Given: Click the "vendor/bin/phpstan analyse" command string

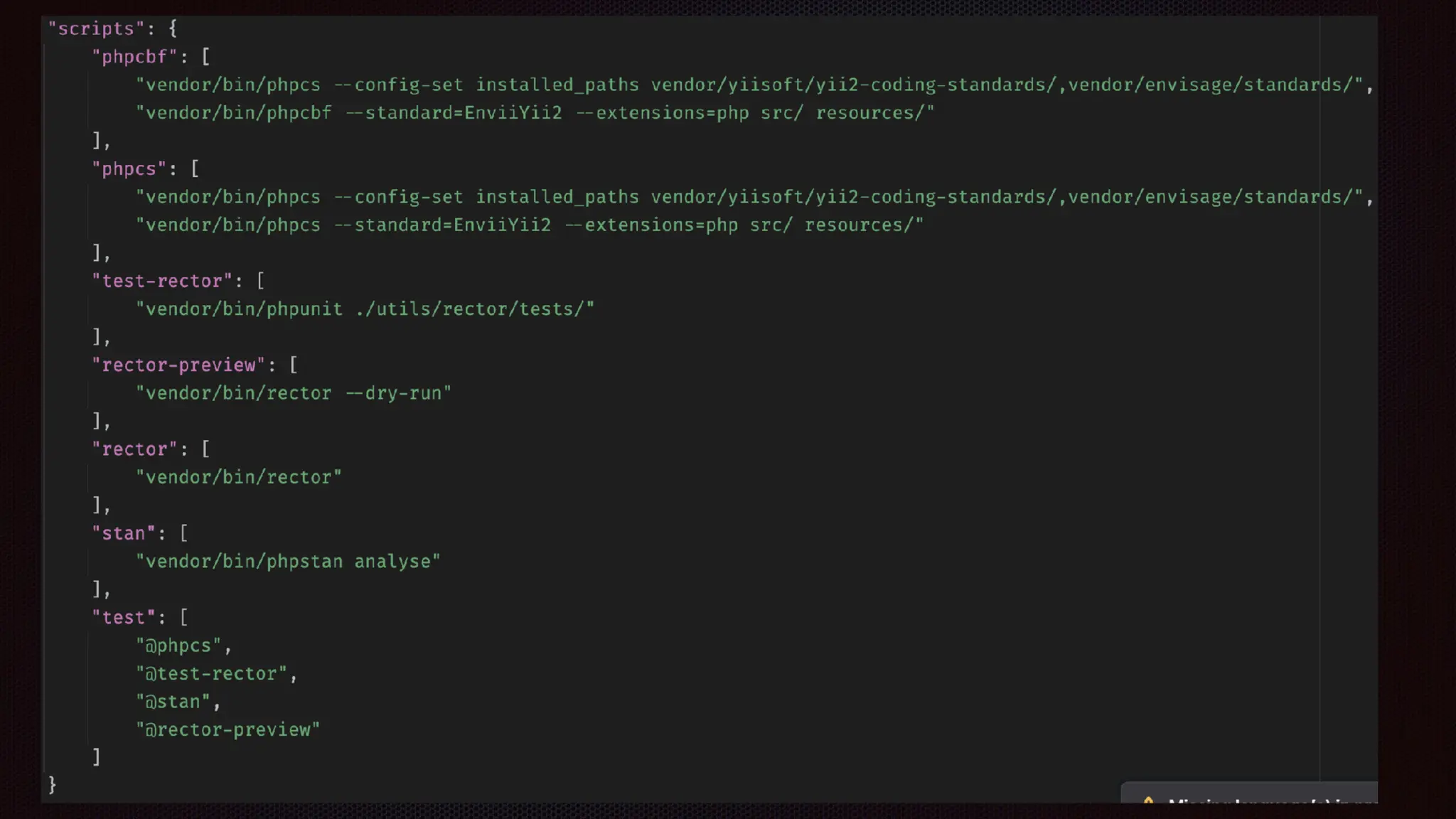Looking at the screenshot, I should (x=288, y=562).
